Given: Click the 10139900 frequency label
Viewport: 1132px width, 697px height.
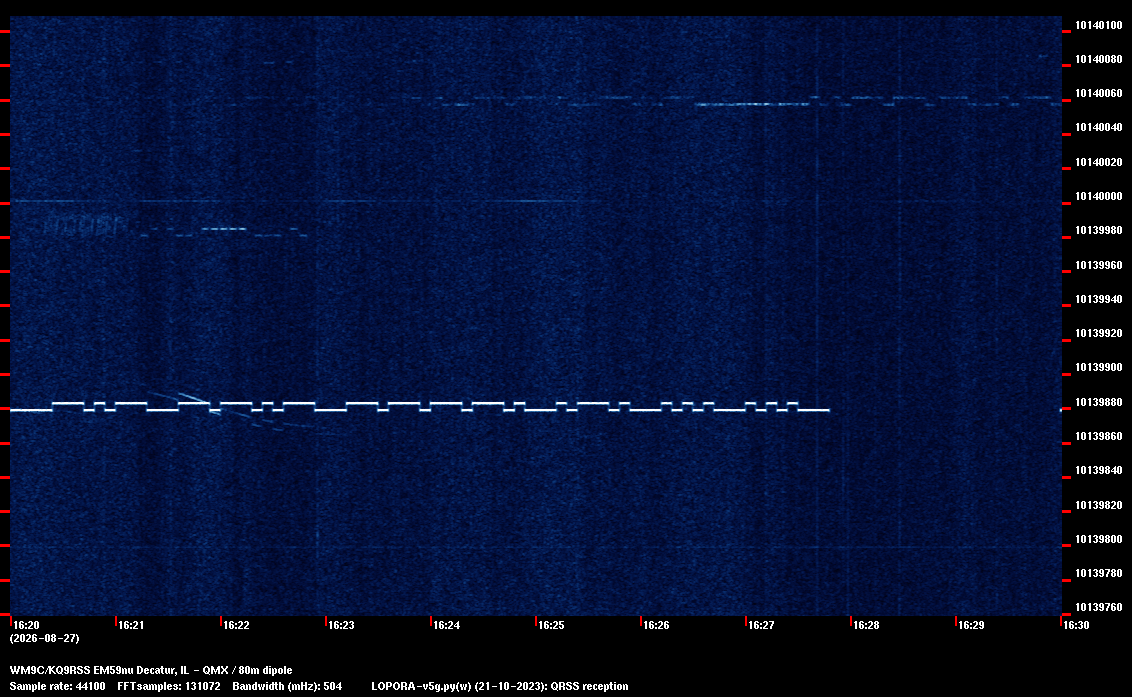Looking at the screenshot, I should [1098, 367].
